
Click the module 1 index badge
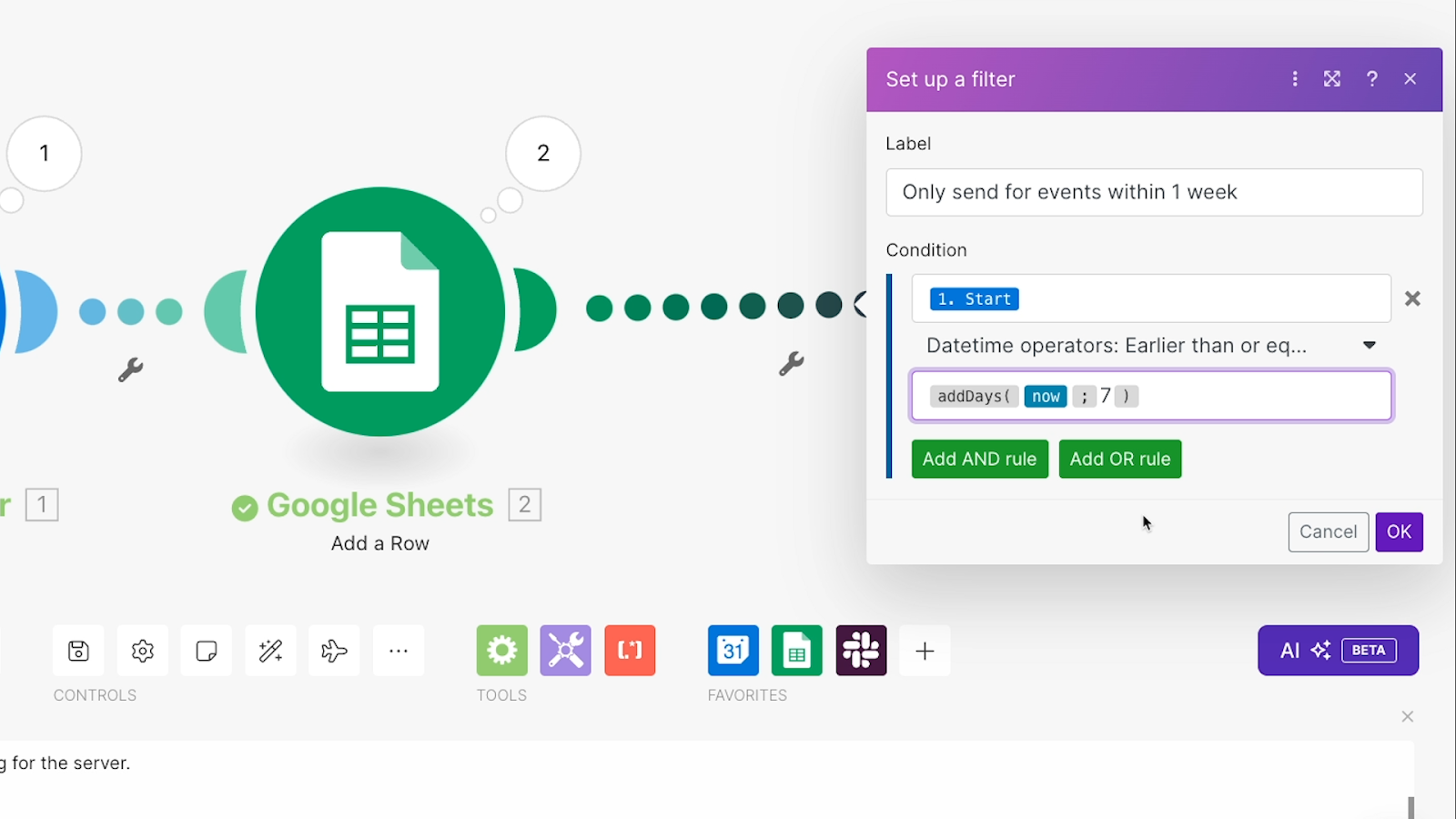point(42,504)
